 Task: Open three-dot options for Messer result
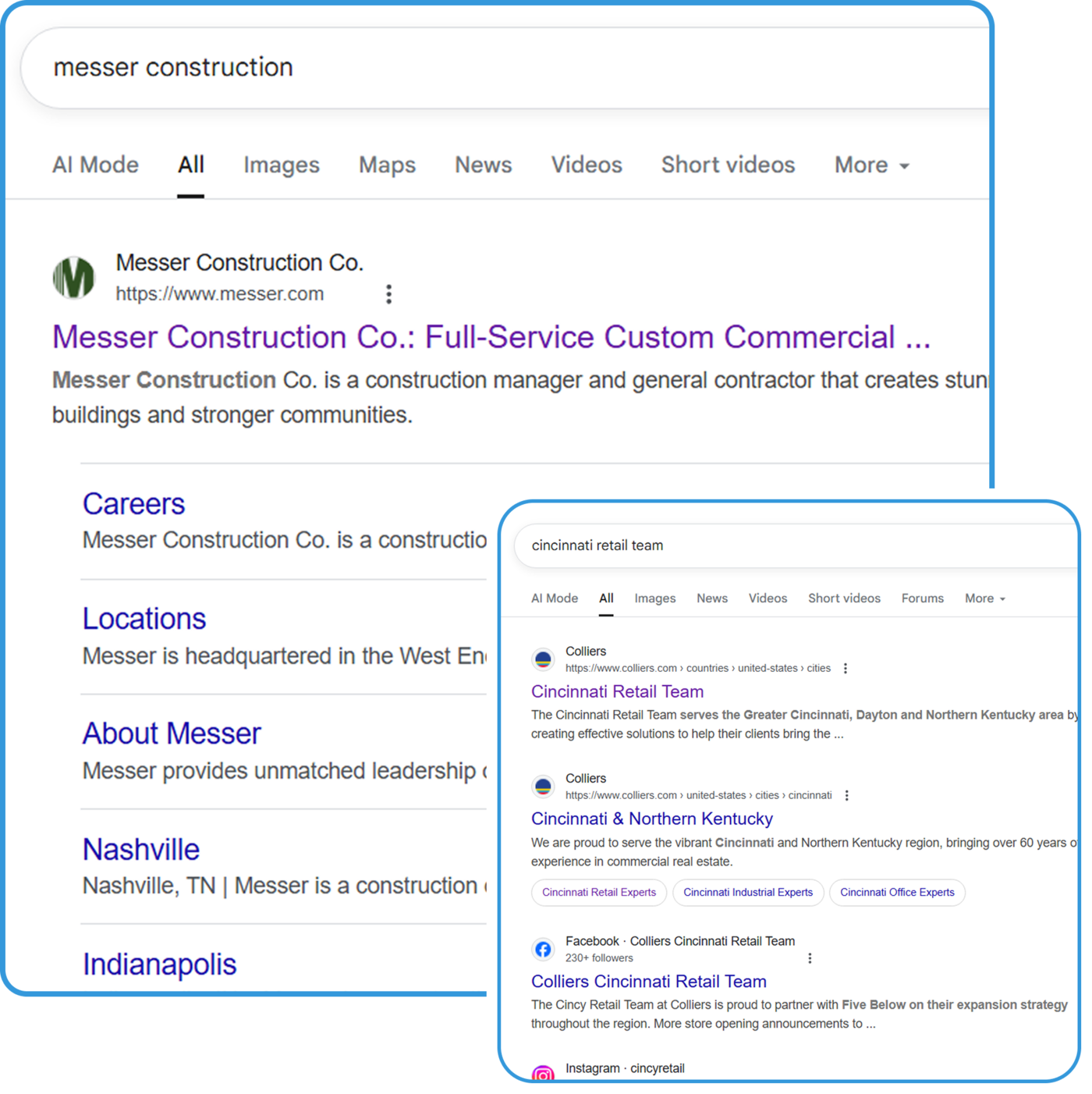(x=388, y=294)
